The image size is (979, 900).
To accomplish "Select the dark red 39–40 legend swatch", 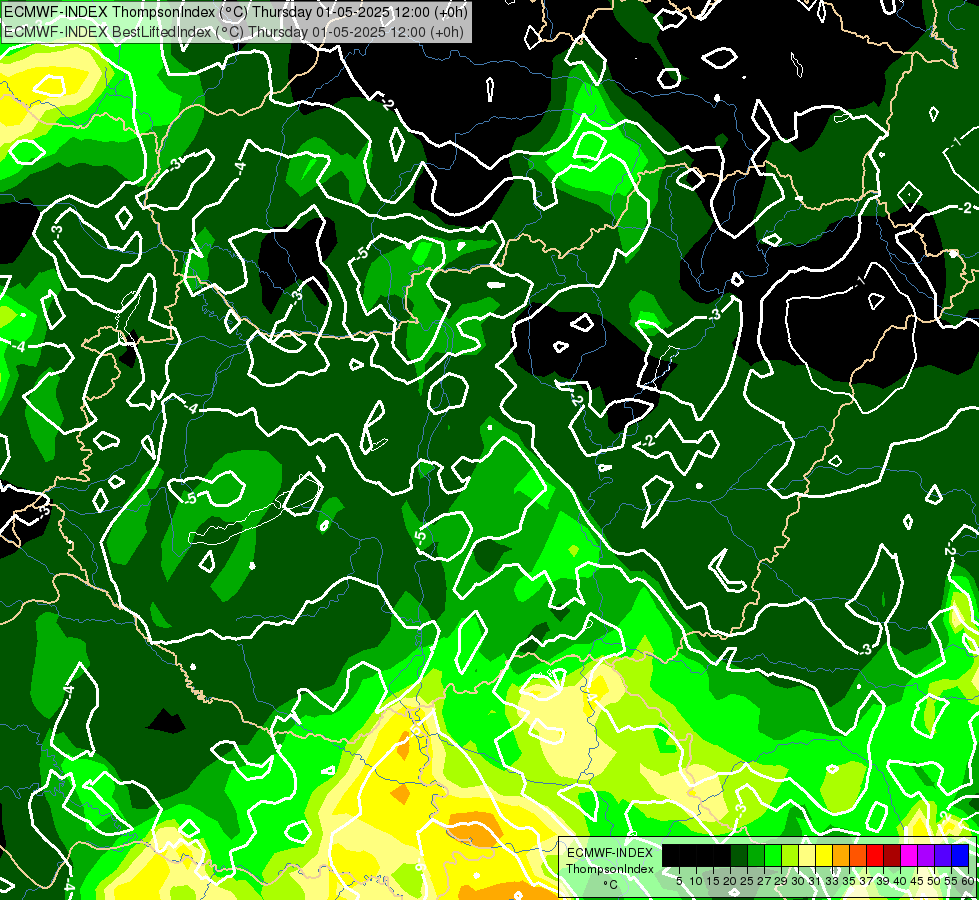I will (x=892, y=855).
